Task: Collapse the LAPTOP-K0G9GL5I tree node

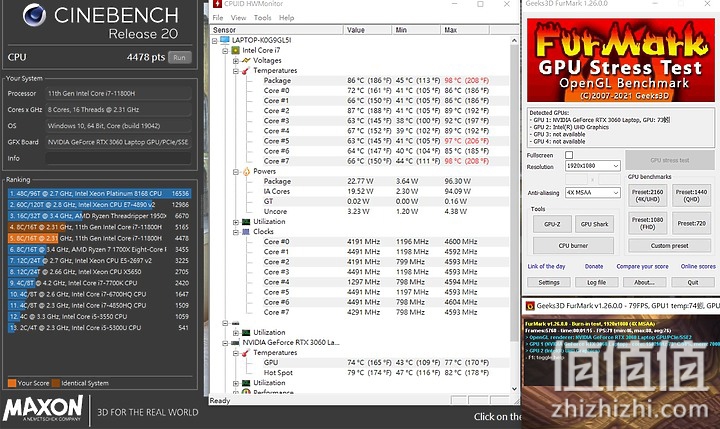Action: [214, 40]
